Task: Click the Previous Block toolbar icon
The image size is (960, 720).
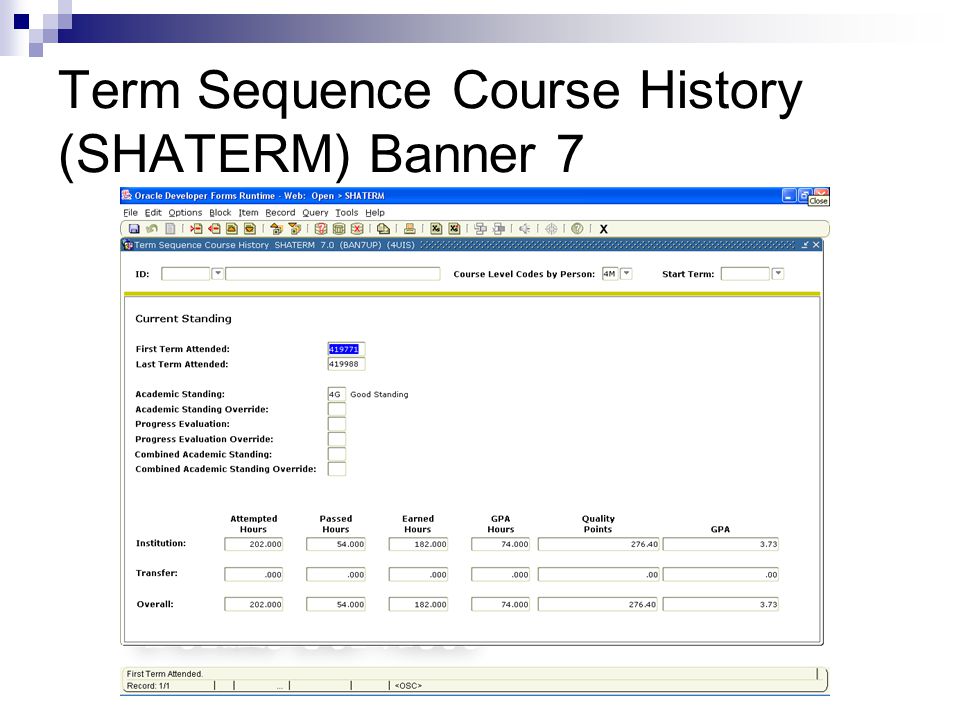Action: coord(276,229)
